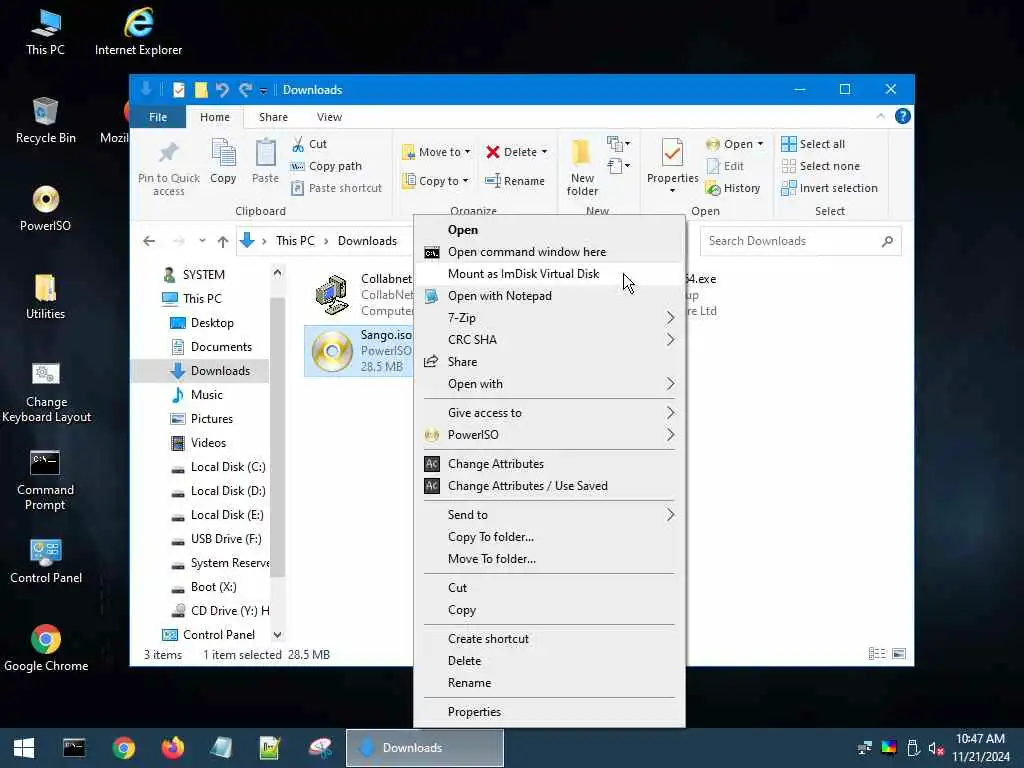Click navigation pane scroll down arrow
The width and height of the screenshot is (1024, 768).
278,635
